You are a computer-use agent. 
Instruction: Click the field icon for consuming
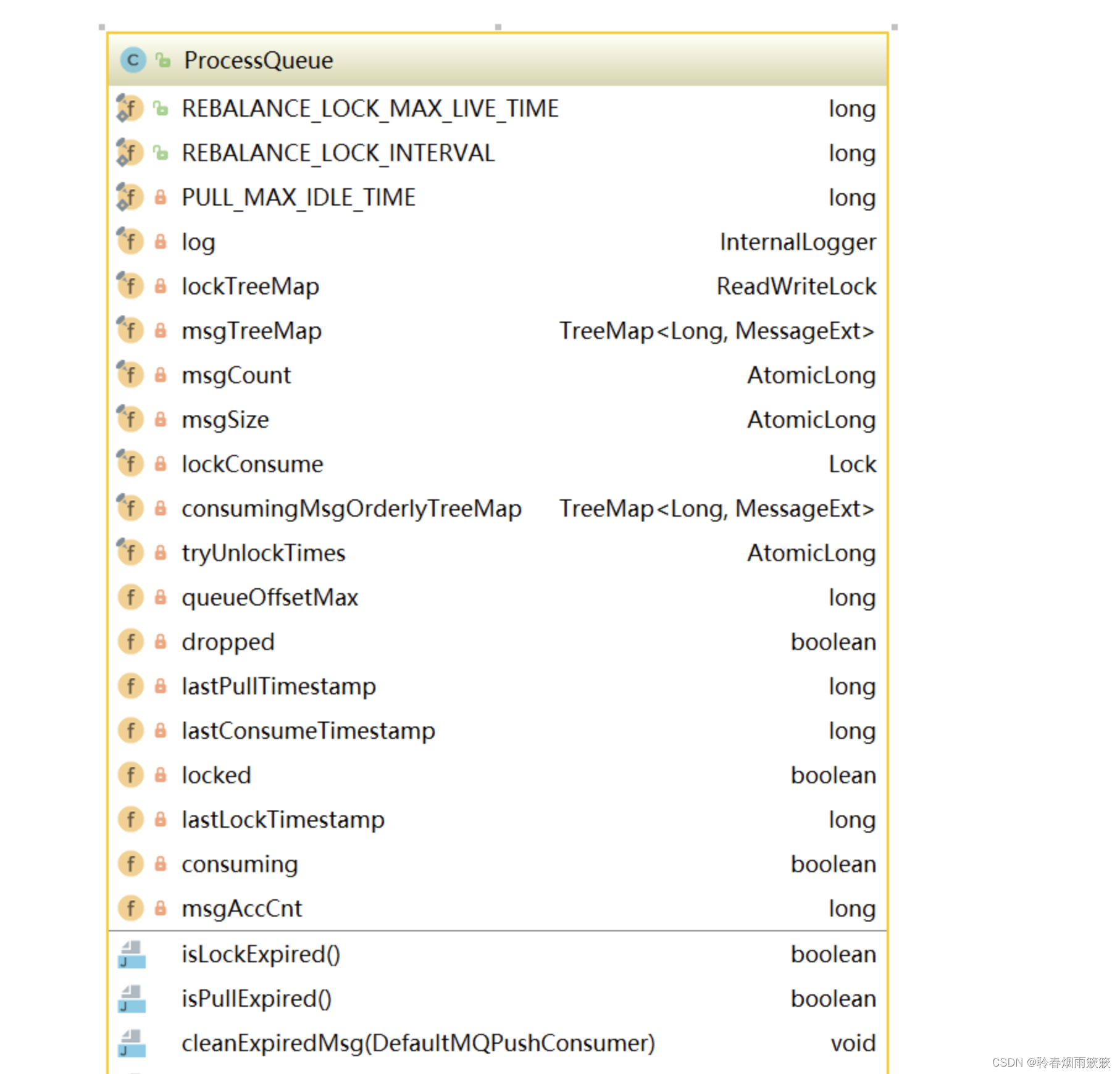click(x=131, y=864)
